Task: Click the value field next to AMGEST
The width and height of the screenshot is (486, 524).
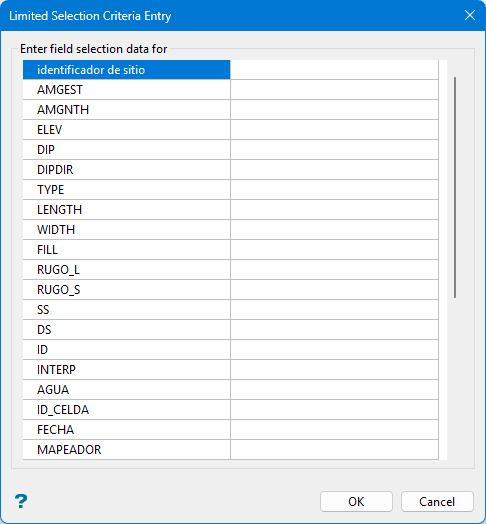Action: coord(334,90)
